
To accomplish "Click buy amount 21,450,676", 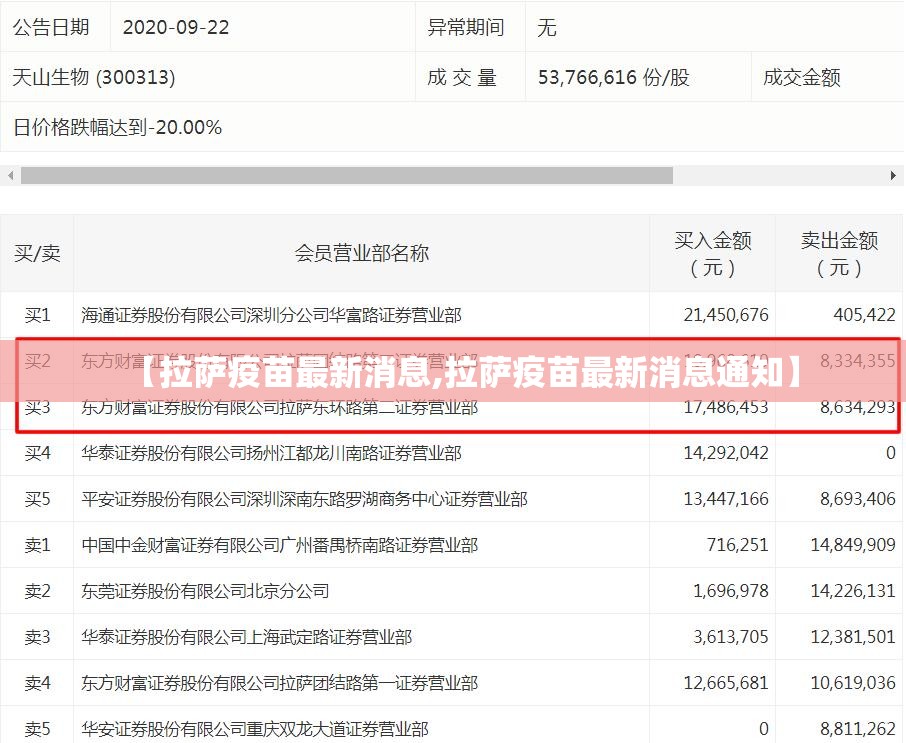I will point(726,315).
